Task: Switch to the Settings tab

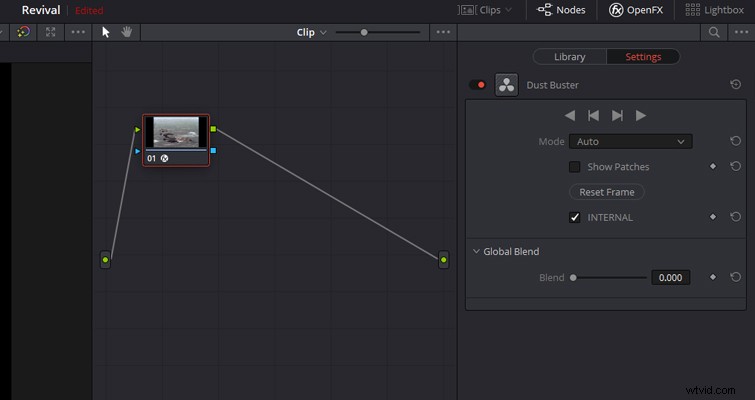Action: point(643,57)
